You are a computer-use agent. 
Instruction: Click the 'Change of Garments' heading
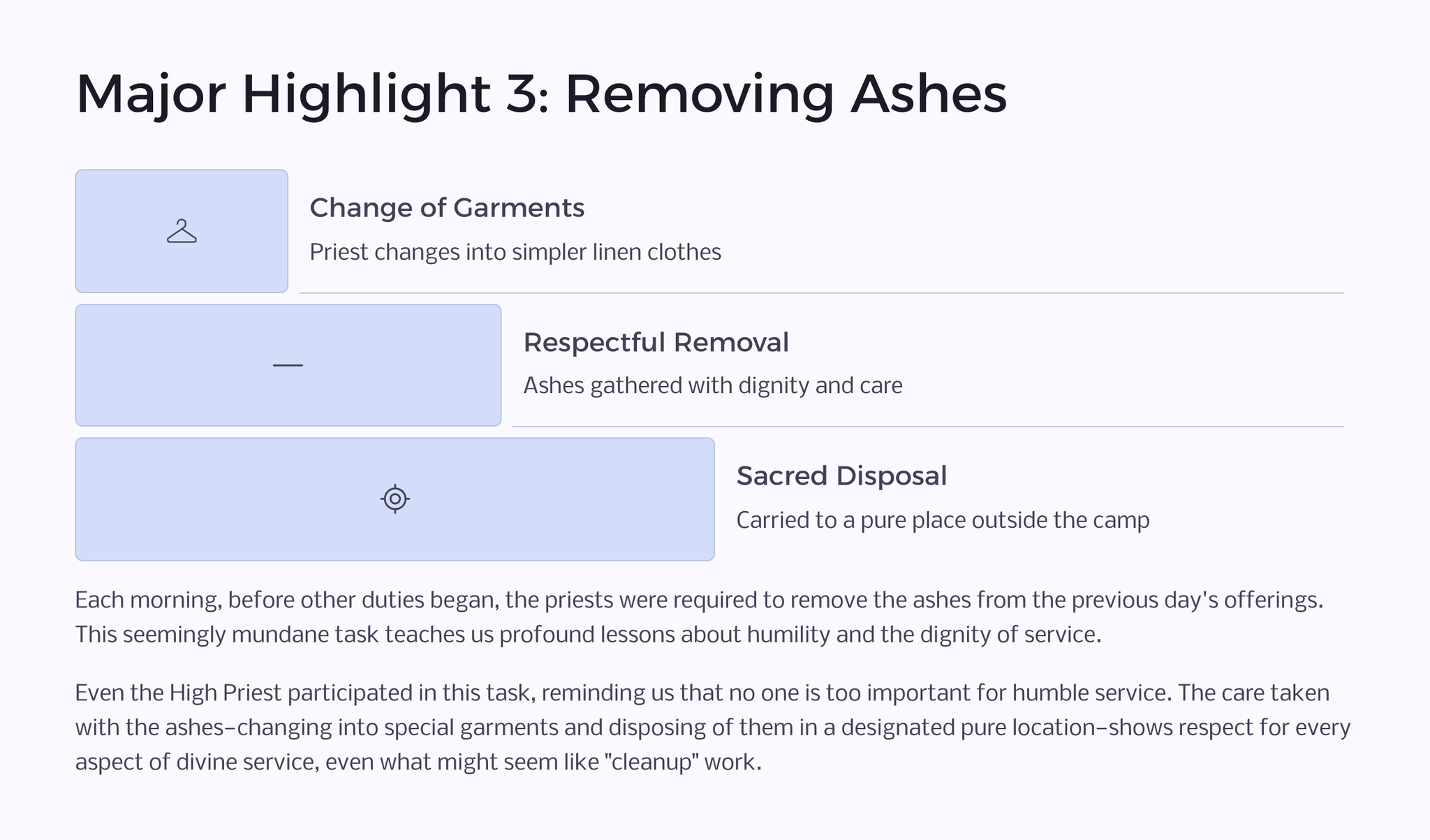pyautogui.click(x=447, y=208)
